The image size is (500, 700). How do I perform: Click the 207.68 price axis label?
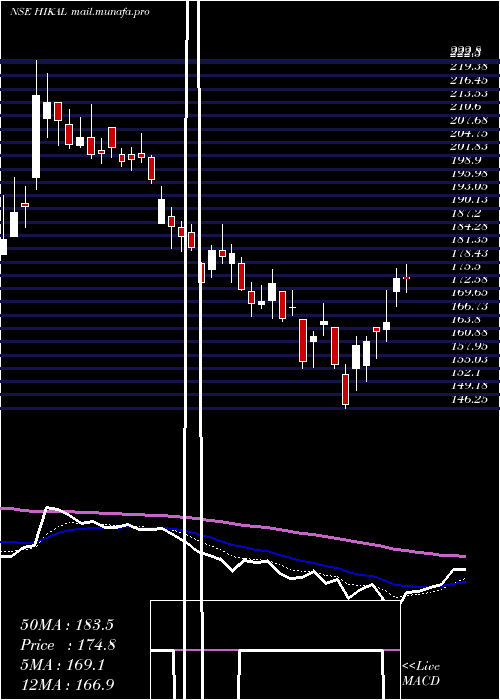click(x=468, y=120)
